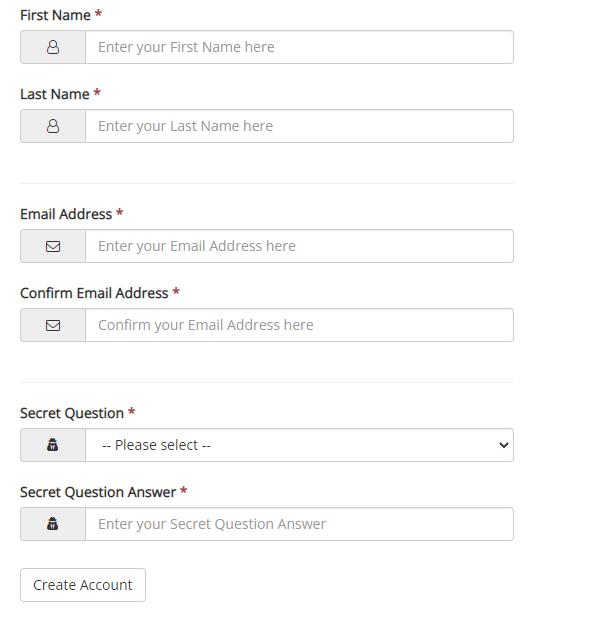Click the spy icon beside Secret Question dropdown

(x=52, y=445)
